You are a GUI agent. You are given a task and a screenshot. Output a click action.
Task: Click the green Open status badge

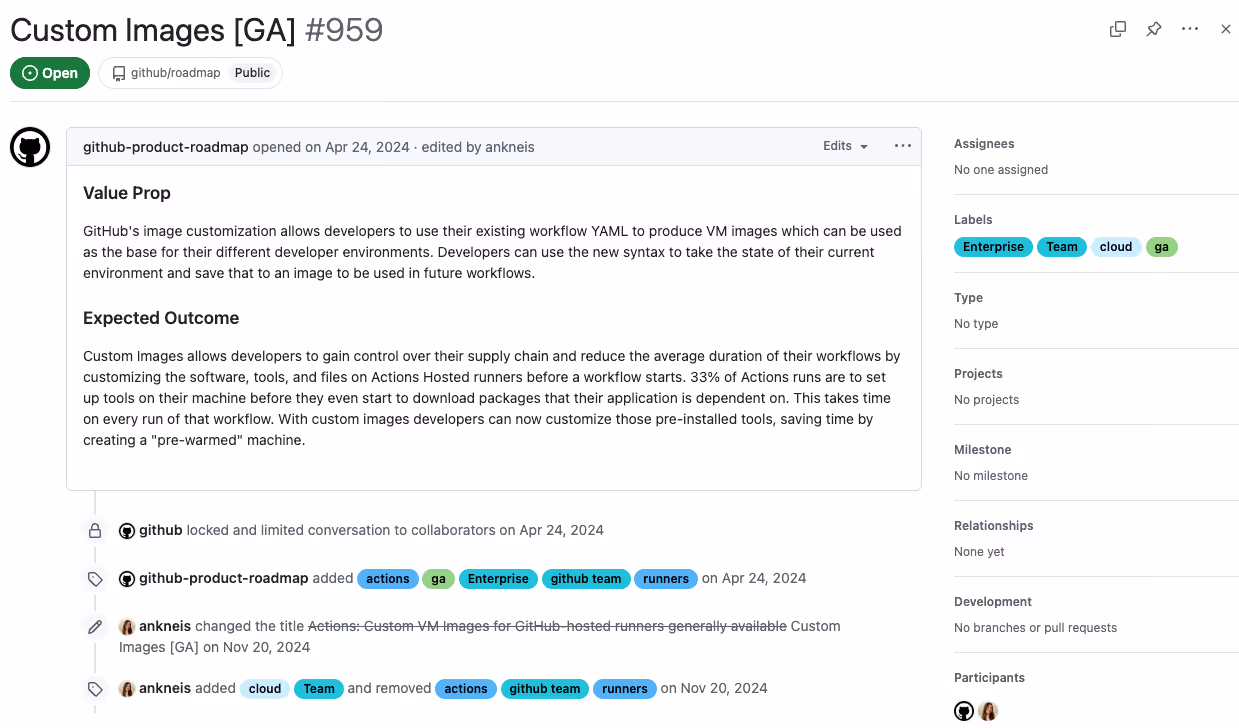(50, 73)
